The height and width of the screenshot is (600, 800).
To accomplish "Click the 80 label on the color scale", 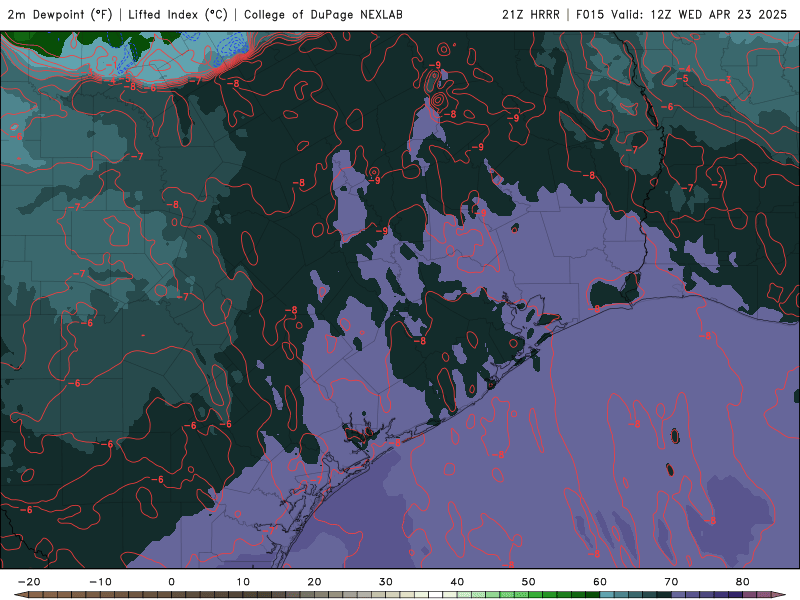I will click(743, 582).
